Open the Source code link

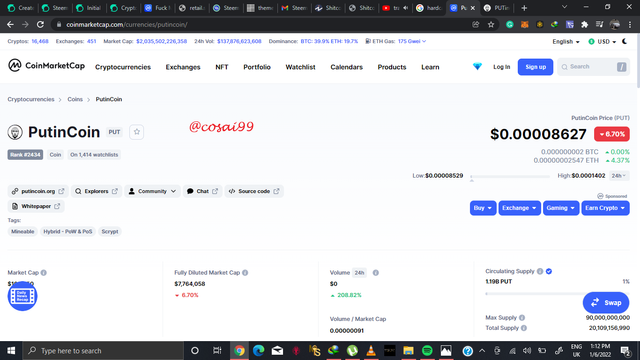click(x=254, y=191)
